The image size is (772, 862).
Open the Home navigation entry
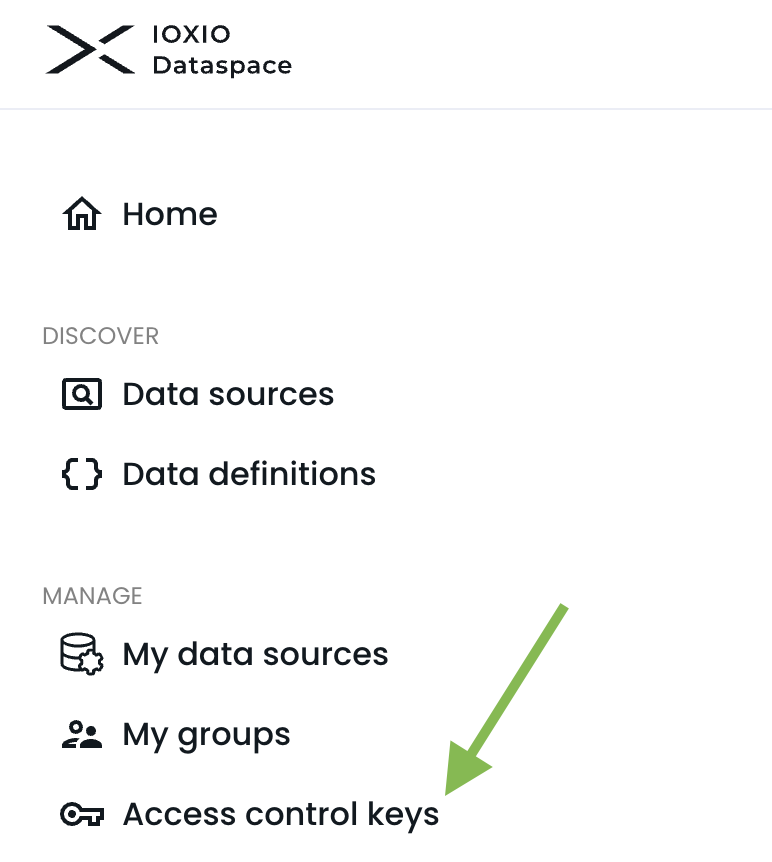point(170,213)
